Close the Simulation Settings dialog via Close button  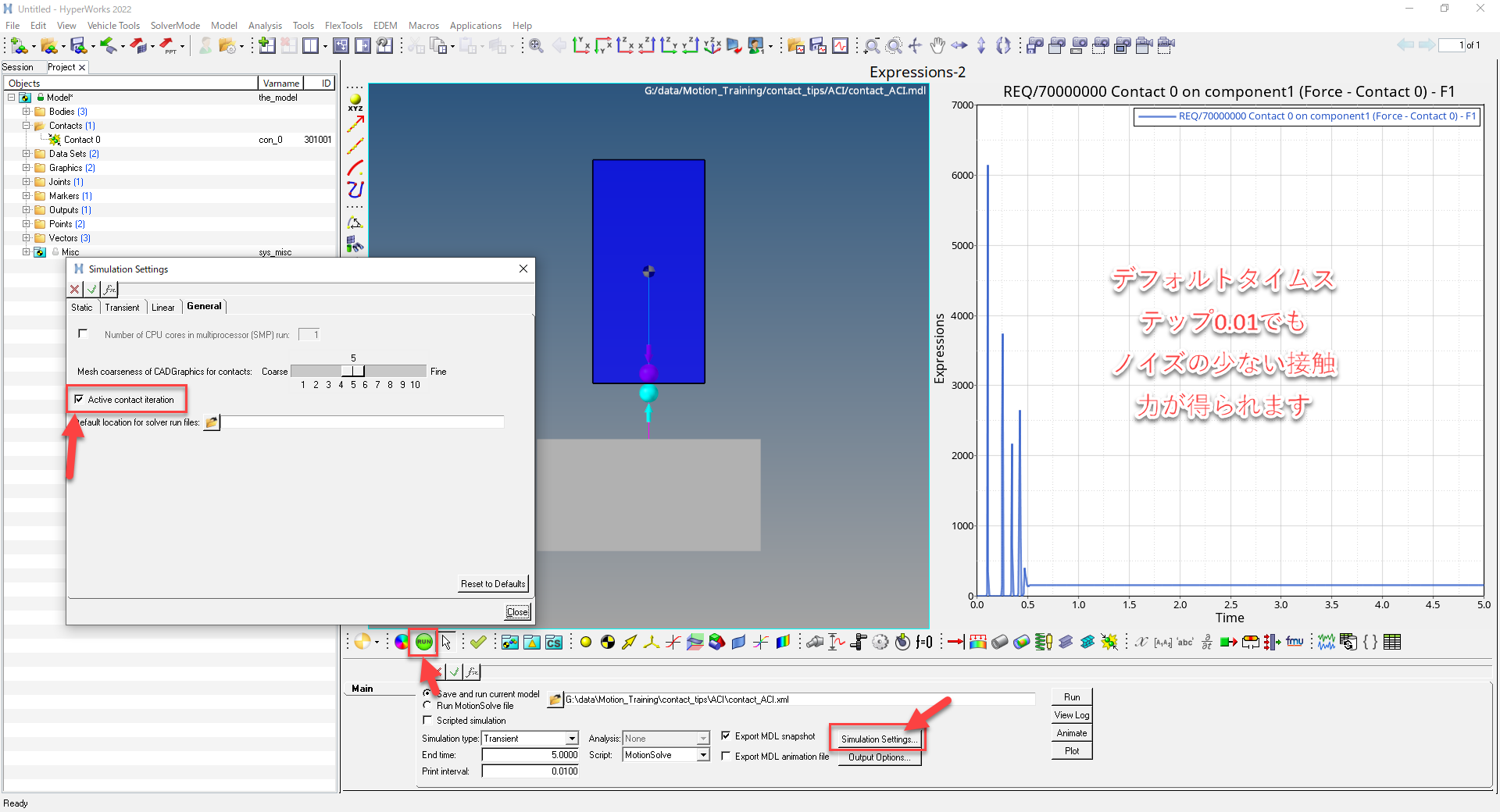tap(517, 612)
